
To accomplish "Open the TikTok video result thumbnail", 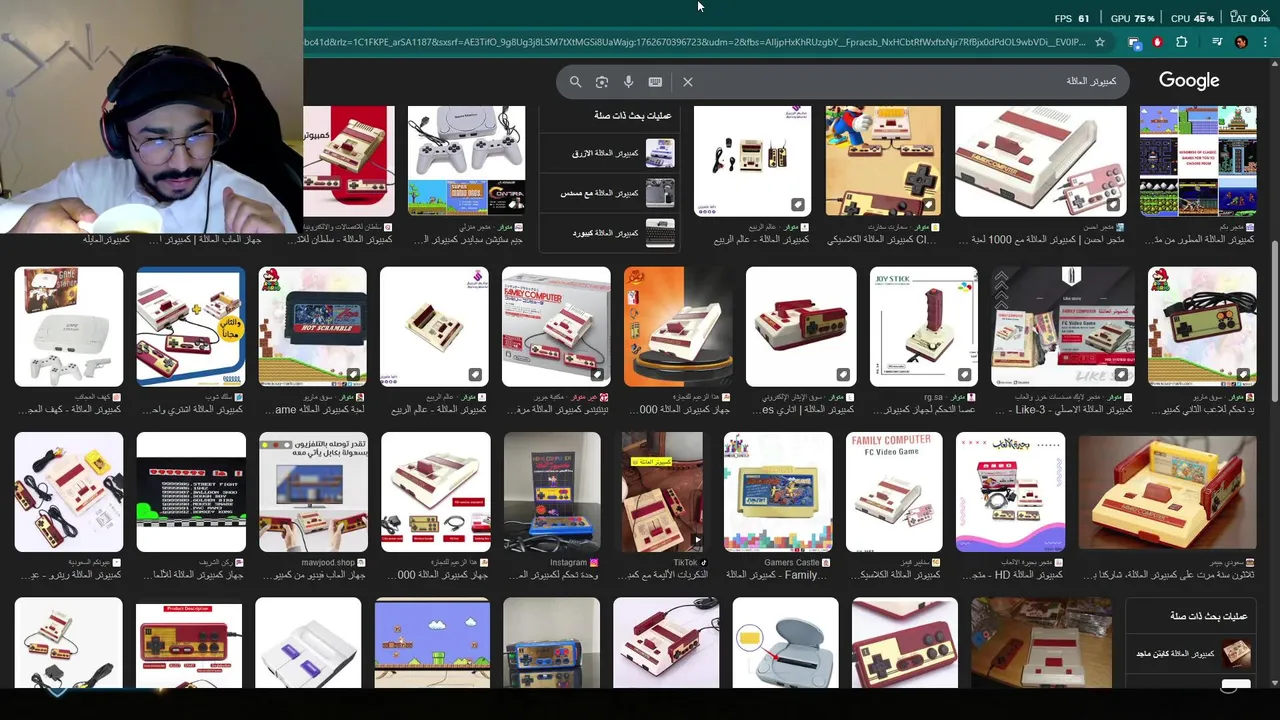I will click(x=662, y=492).
